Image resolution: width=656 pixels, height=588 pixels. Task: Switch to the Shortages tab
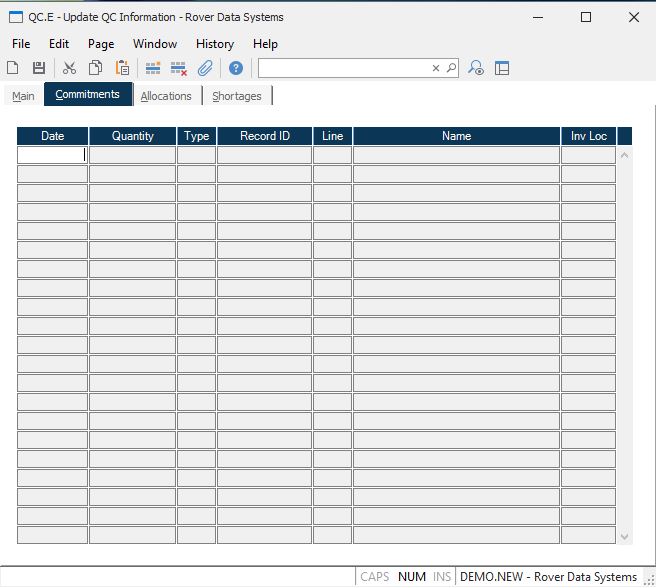(237, 96)
